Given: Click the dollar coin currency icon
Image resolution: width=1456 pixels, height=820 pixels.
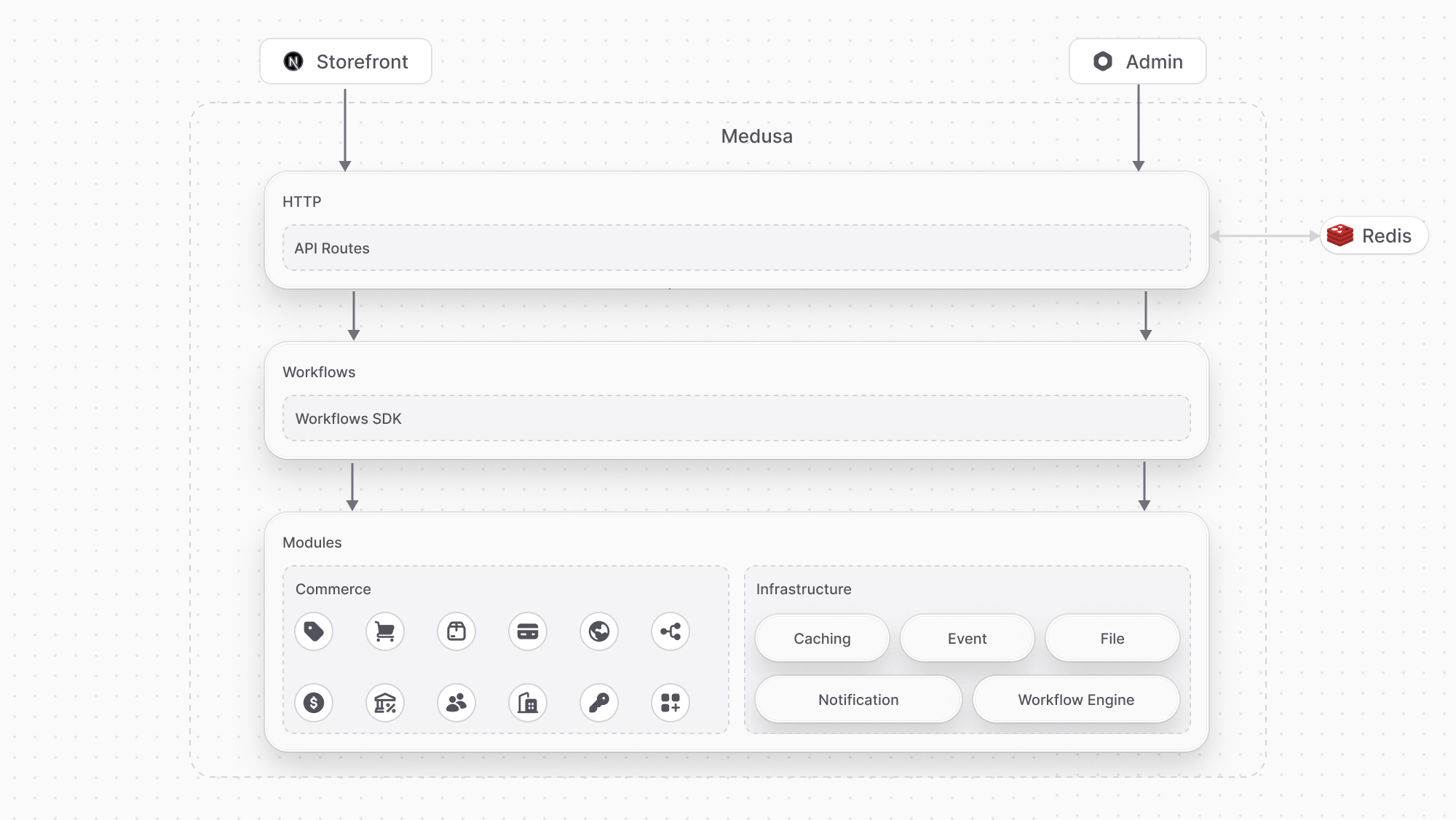Looking at the screenshot, I should (x=314, y=702).
